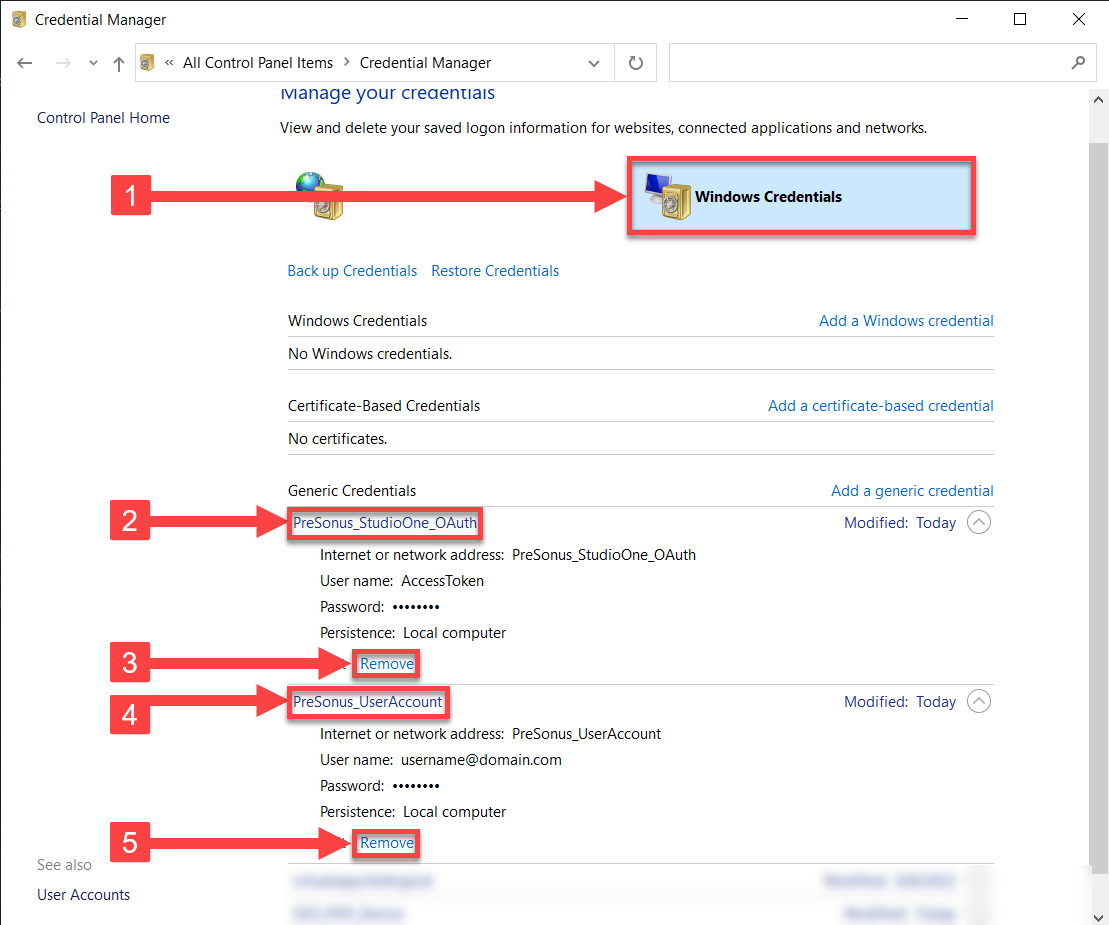This screenshot has width=1109, height=925.
Task: Expand address bar history dropdown
Action: coord(594,63)
